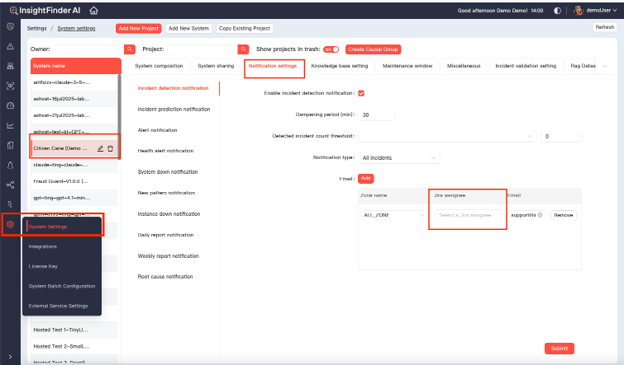The image size is (624, 365).
Task: Select Health alert notification section
Action: click(x=166, y=151)
